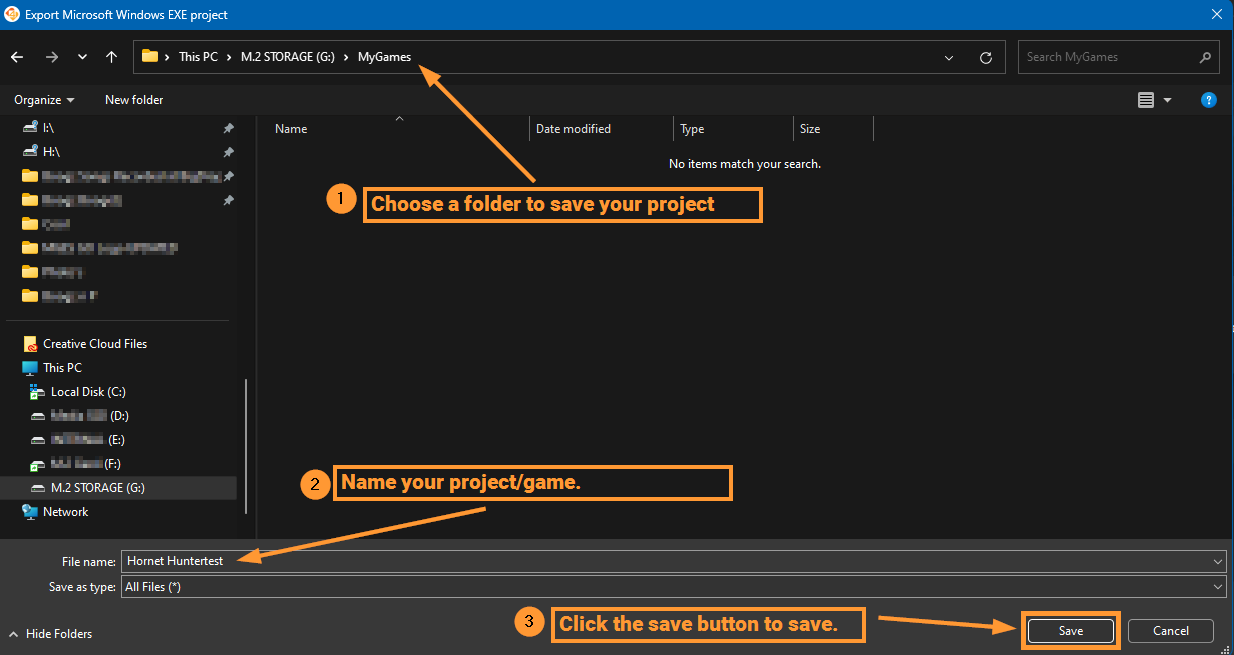Click the Save button
This screenshot has height=655, width=1234.
[x=1070, y=630]
